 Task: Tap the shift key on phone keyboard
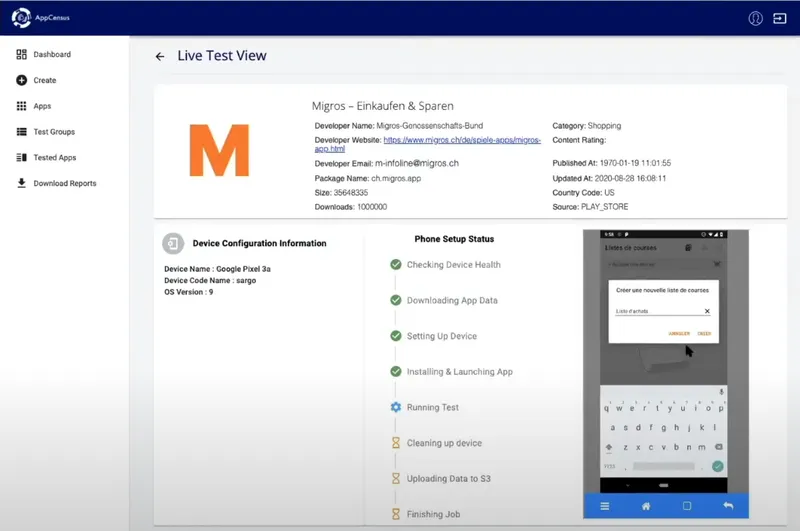click(609, 447)
